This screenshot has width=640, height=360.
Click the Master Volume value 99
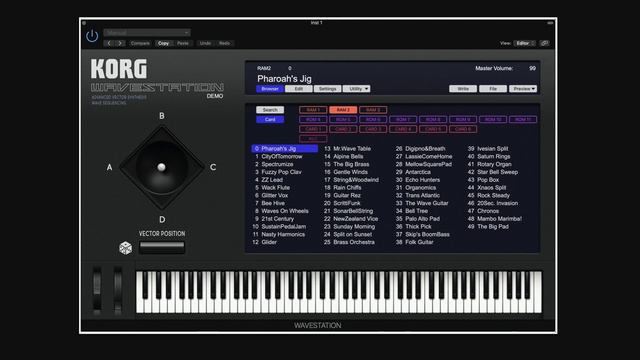(532, 68)
